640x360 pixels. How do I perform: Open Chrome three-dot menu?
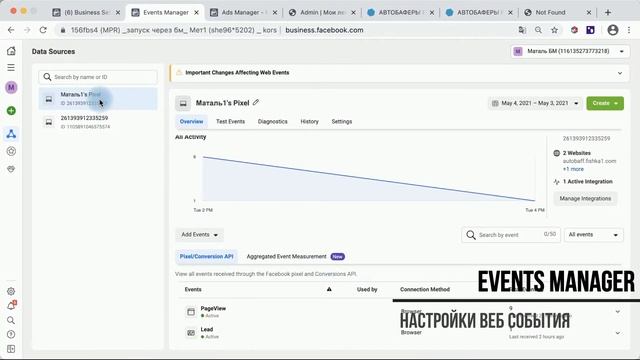pyautogui.click(x=629, y=30)
